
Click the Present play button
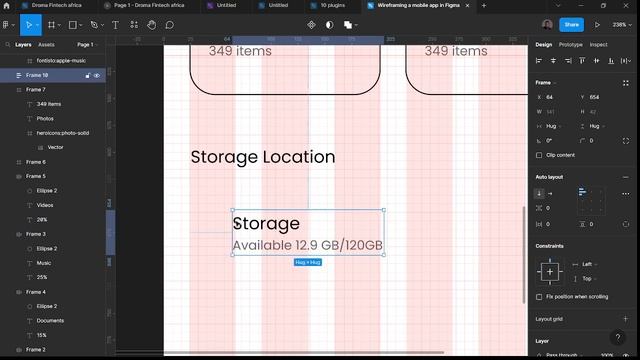(x=597, y=25)
